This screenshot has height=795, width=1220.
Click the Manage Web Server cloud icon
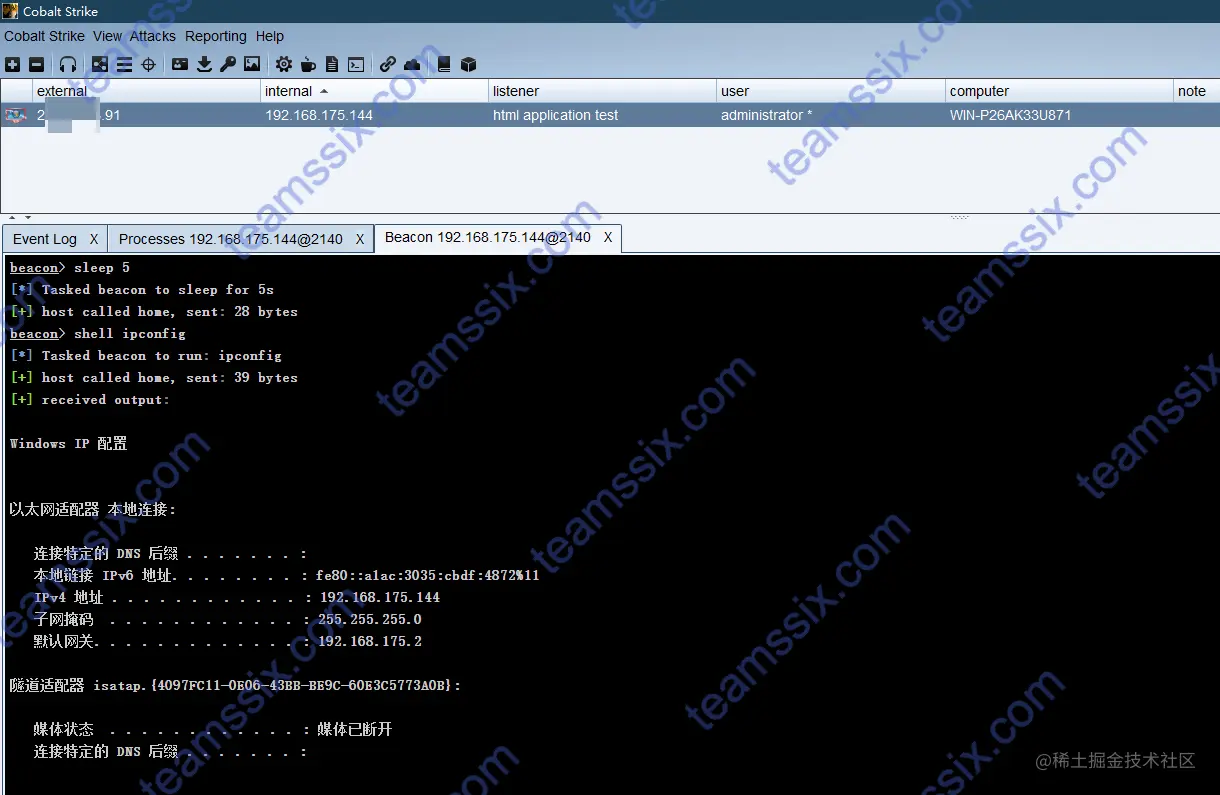click(x=412, y=64)
